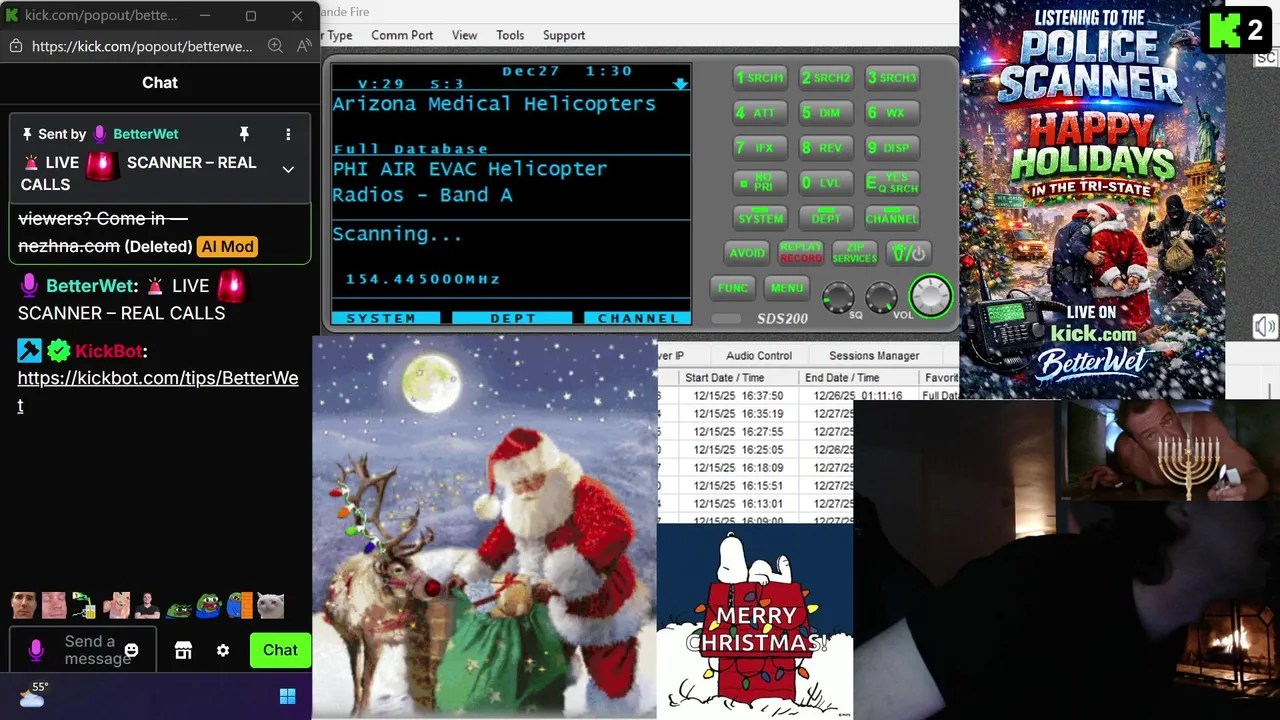Click the SYSTEM key on the keypad
1280x720 pixels.
[x=760, y=218]
